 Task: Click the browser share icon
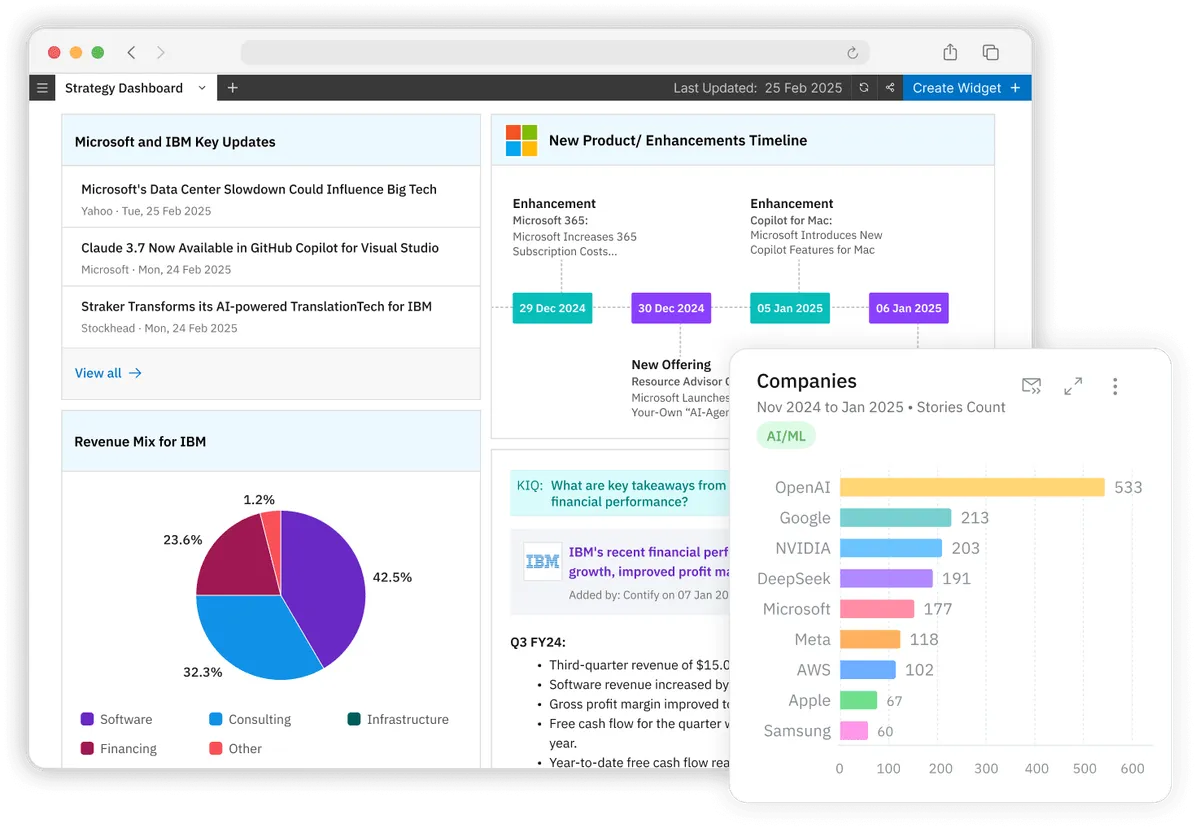coord(950,52)
